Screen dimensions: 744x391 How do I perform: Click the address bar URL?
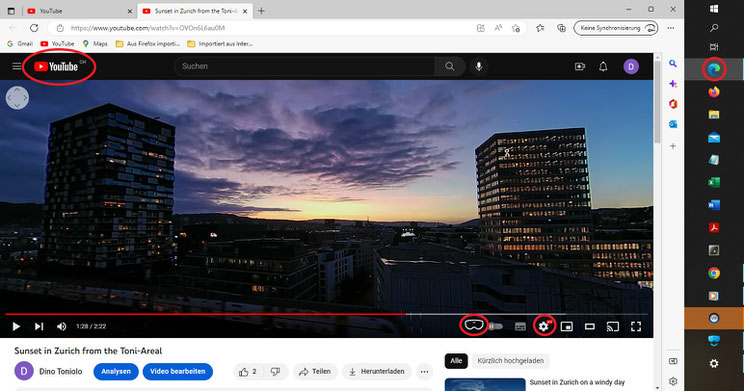pyautogui.click(x=148, y=28)
